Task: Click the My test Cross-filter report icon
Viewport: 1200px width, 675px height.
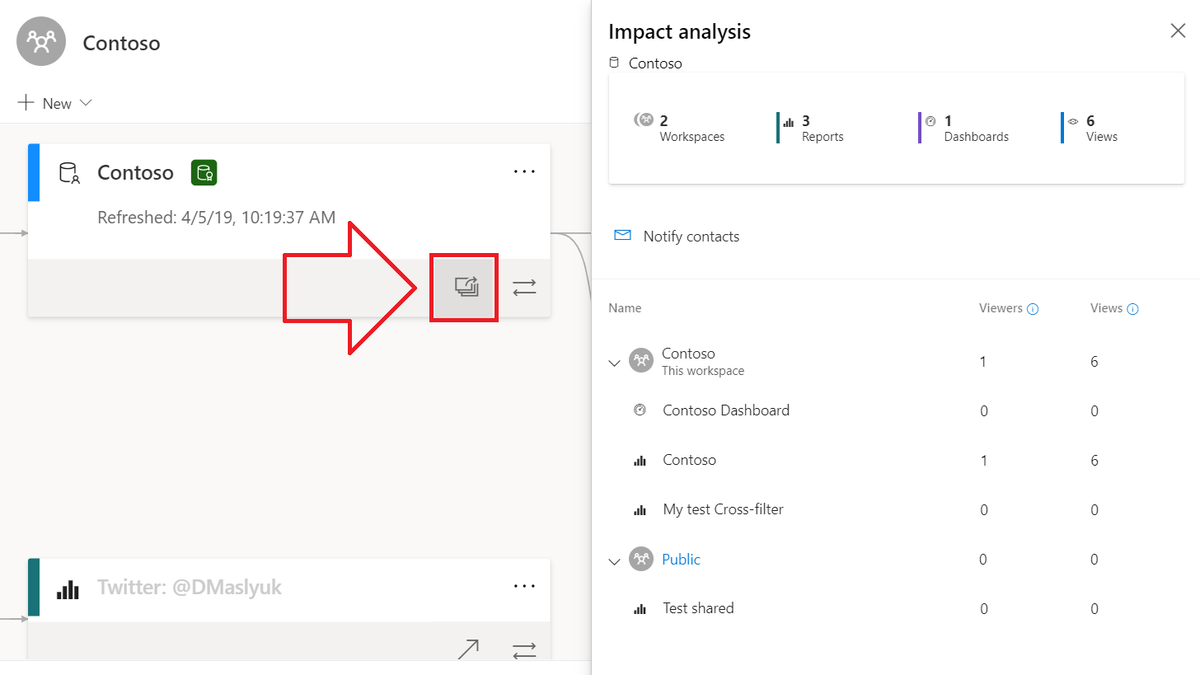Action: point(640,510)
